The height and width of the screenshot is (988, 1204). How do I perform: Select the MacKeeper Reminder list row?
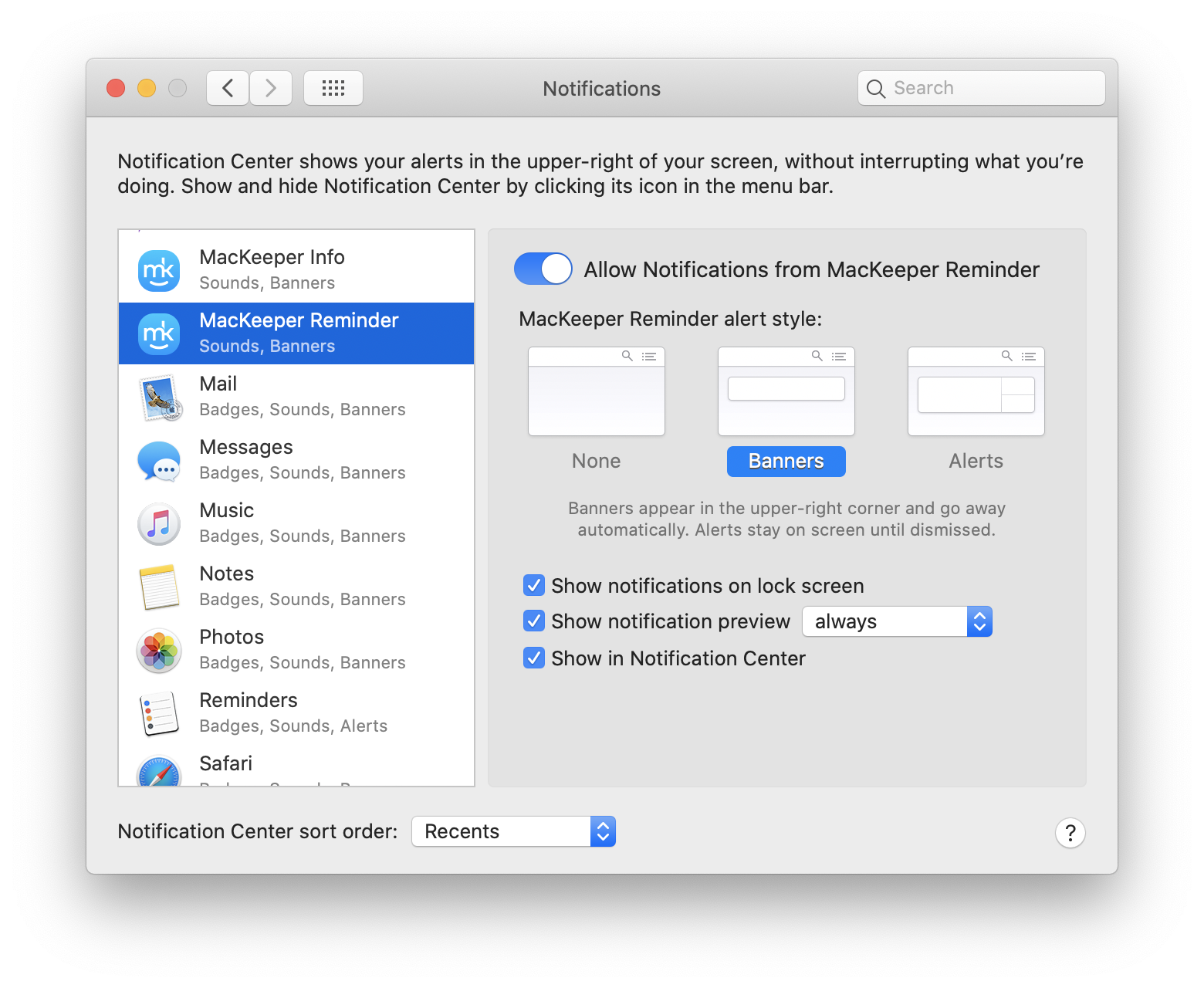[x=296, y=333]
